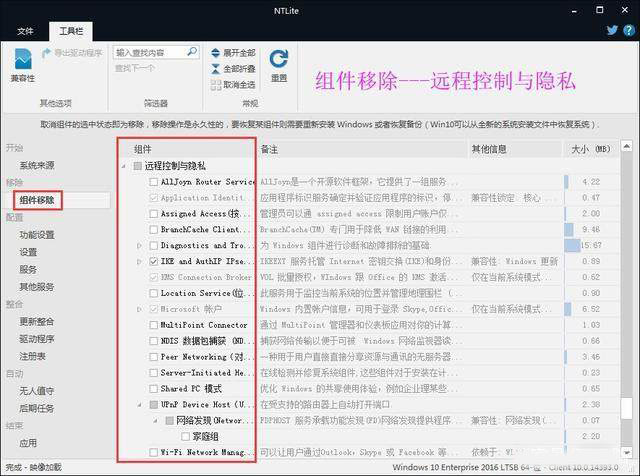Toggle 网络发现 checkbox
The image size is (640, 476).
(169, 420)
